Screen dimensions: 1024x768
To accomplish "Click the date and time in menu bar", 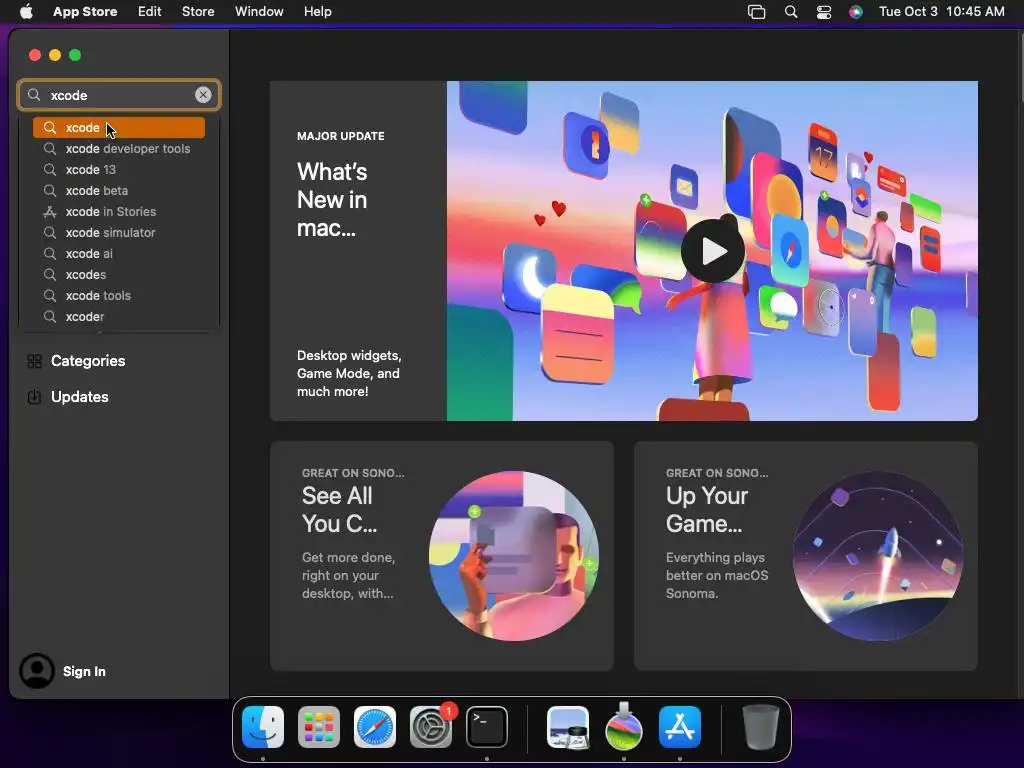I will pos(942,12).
